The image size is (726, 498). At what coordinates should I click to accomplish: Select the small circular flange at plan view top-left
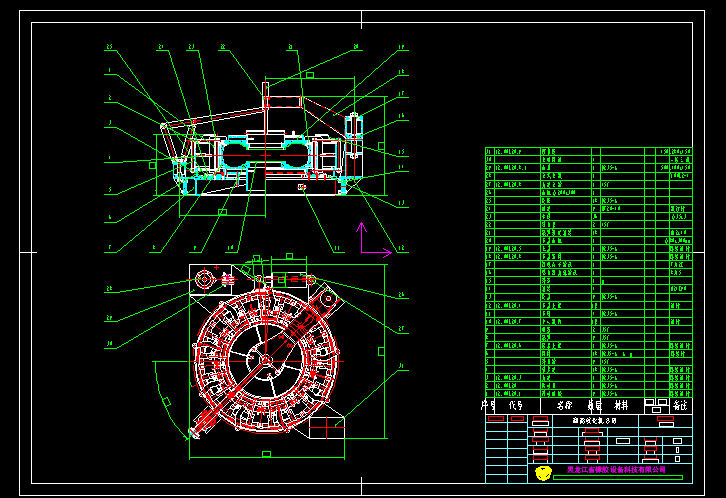[203, 279]
